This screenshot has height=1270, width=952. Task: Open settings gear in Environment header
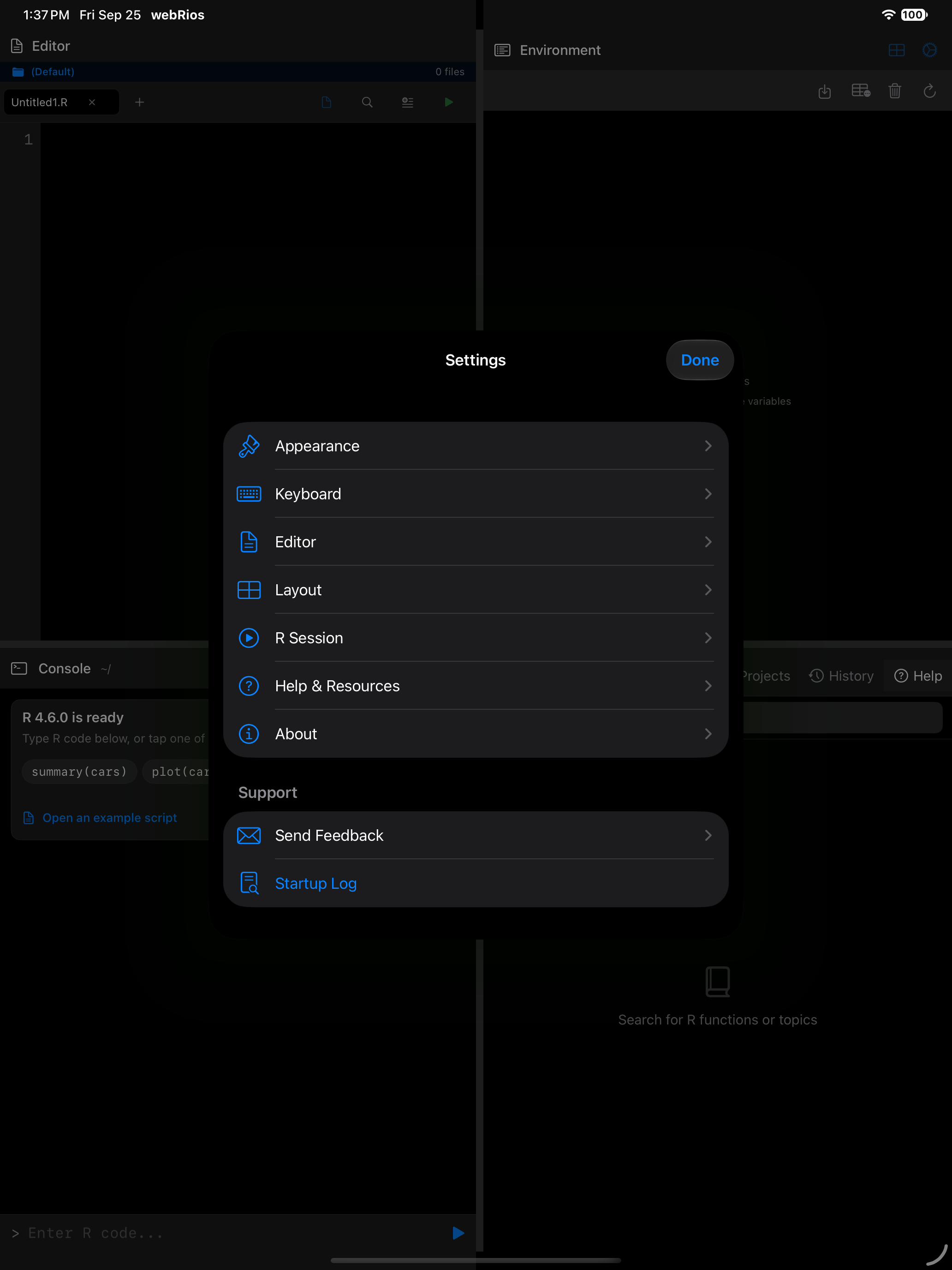tap(929, 50)
